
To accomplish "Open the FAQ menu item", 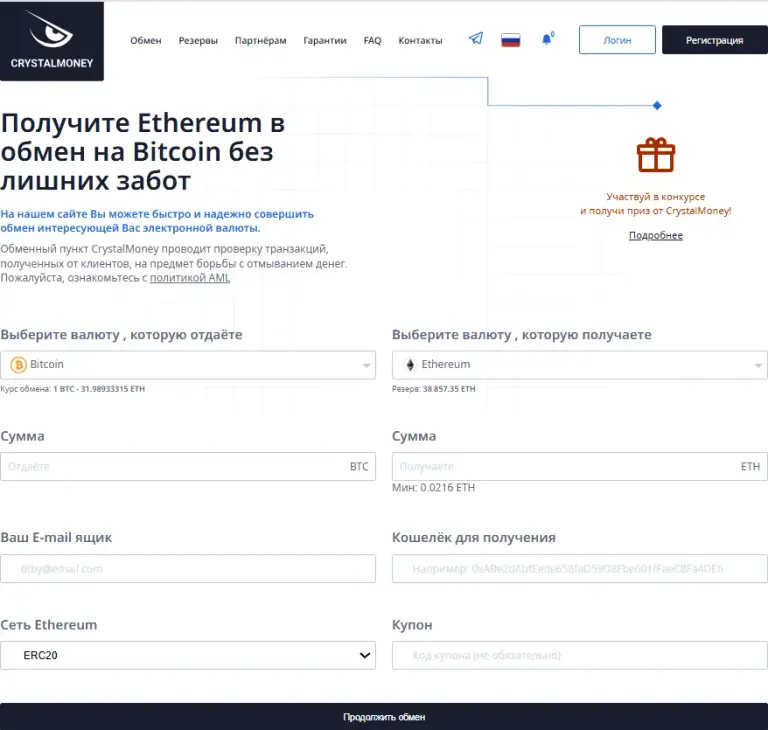I will [x=372, y=41].
